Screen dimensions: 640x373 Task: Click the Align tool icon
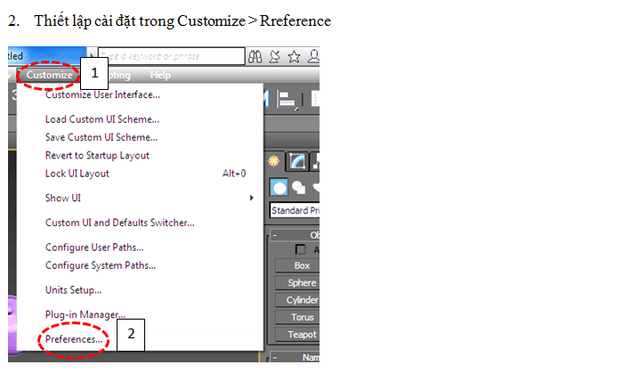288,100
